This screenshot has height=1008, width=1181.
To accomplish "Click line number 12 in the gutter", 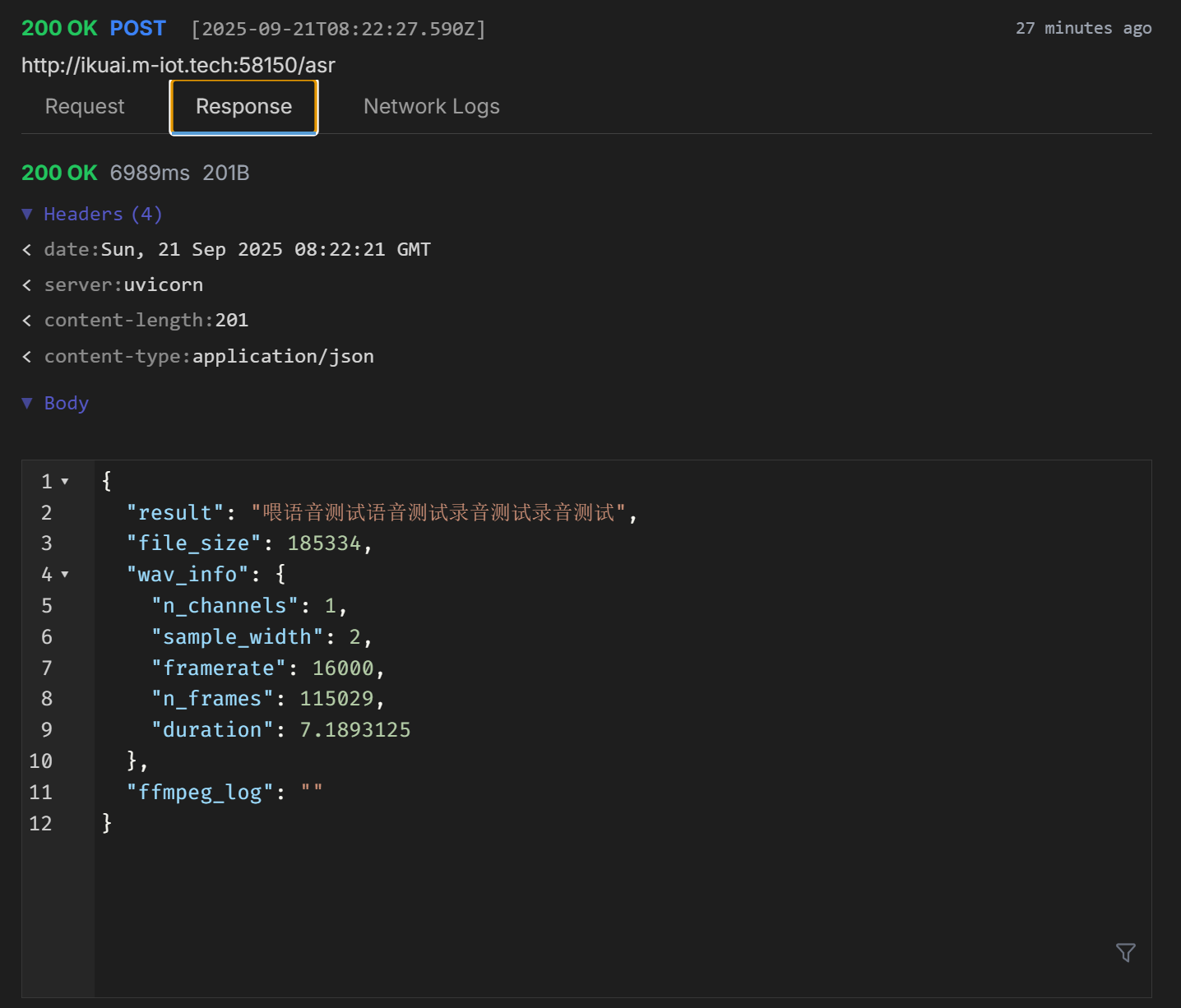I will click(x=40, y=824).
